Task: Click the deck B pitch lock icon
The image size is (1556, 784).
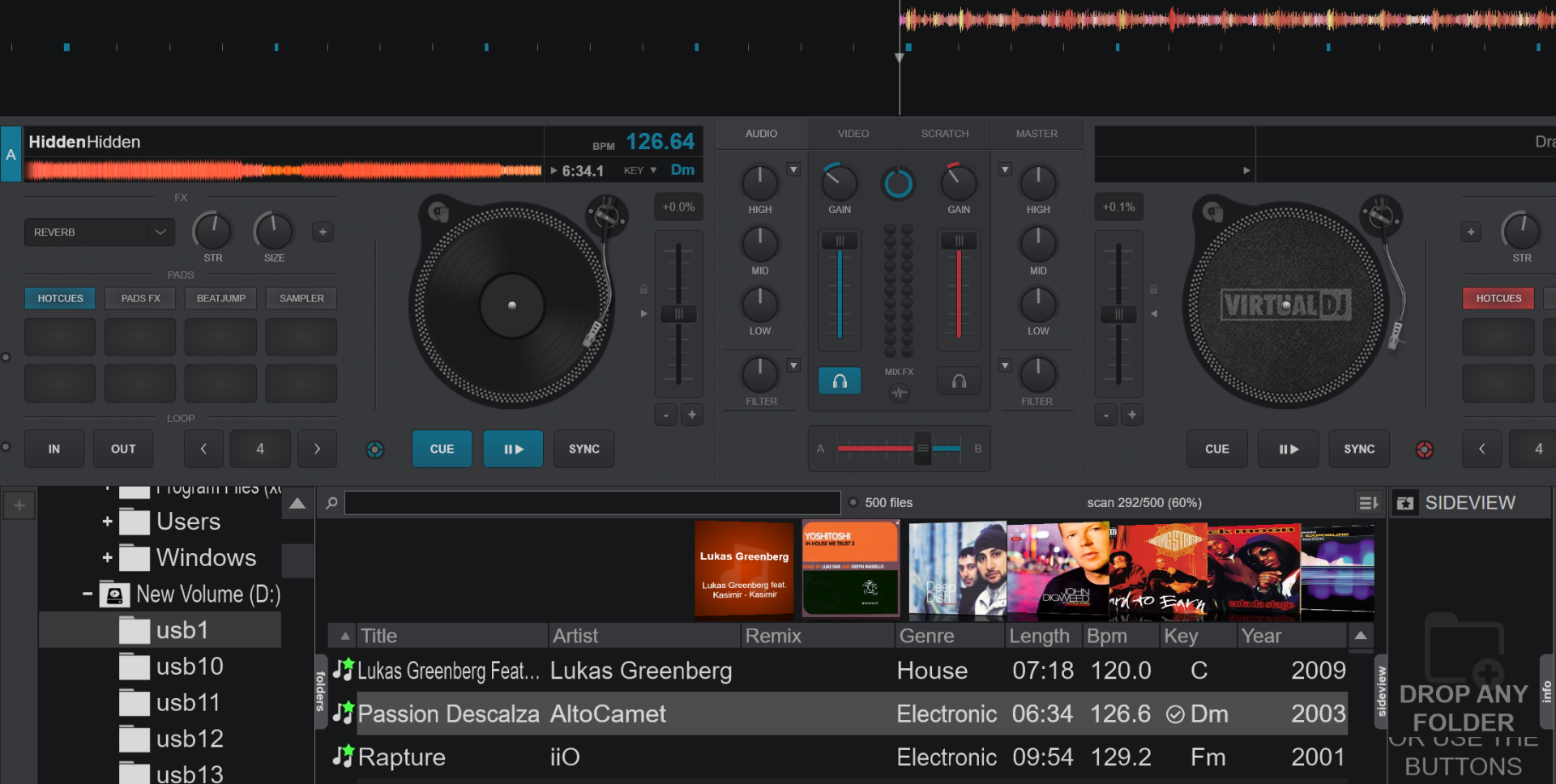Action: coord(1153,289)
